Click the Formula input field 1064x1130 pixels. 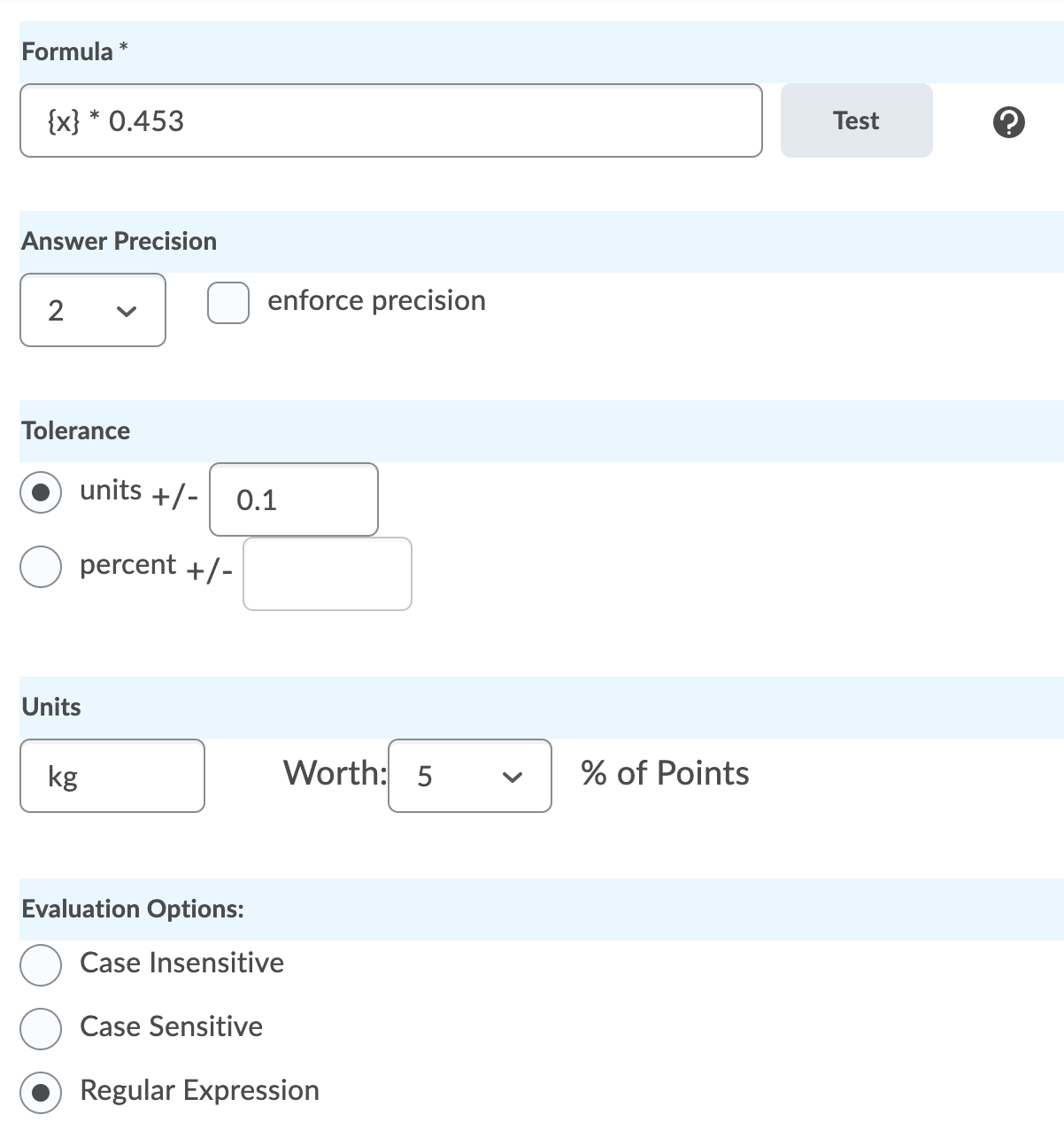tap(390, 121)
